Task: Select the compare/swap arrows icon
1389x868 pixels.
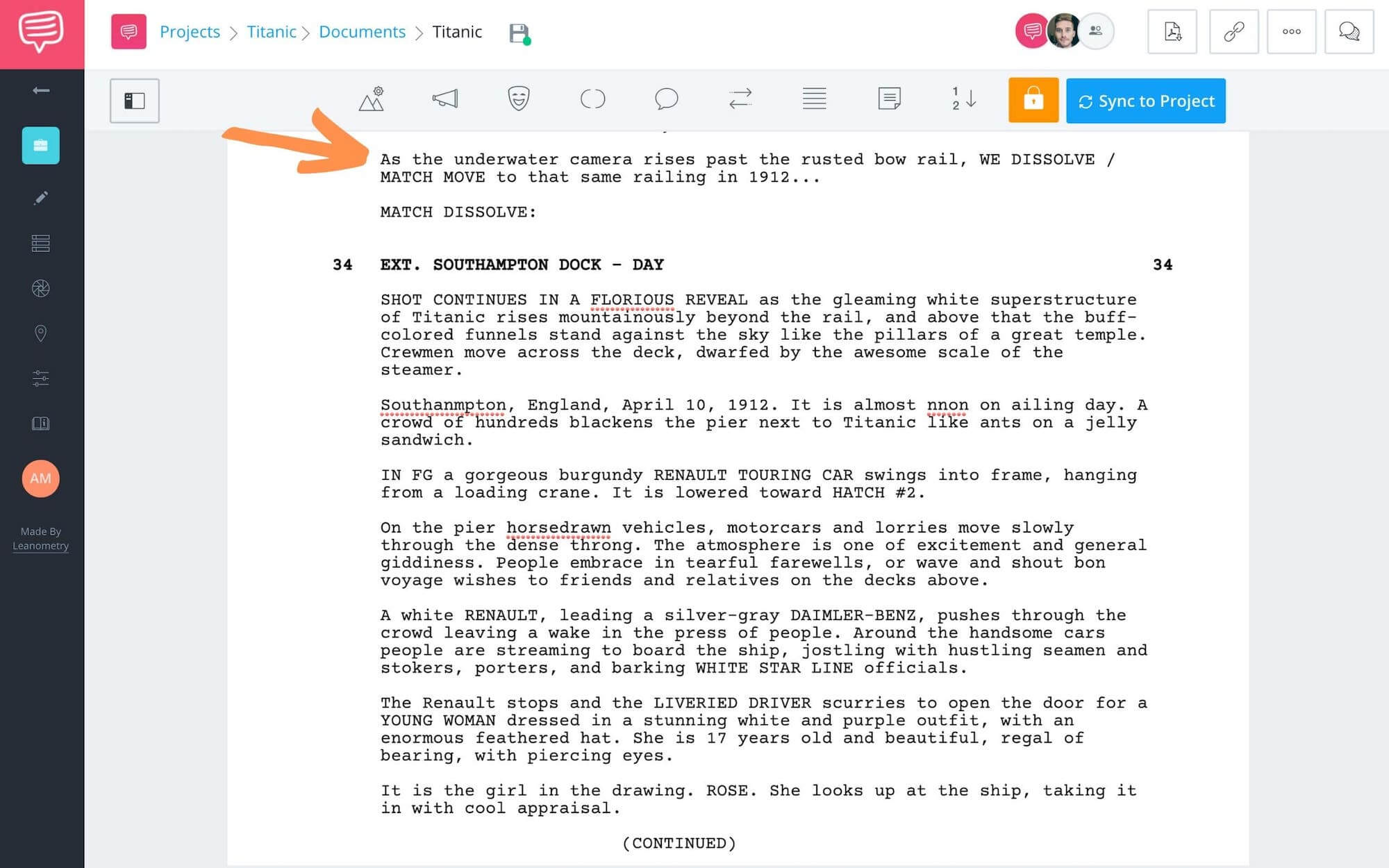Action: pos(740,99)
